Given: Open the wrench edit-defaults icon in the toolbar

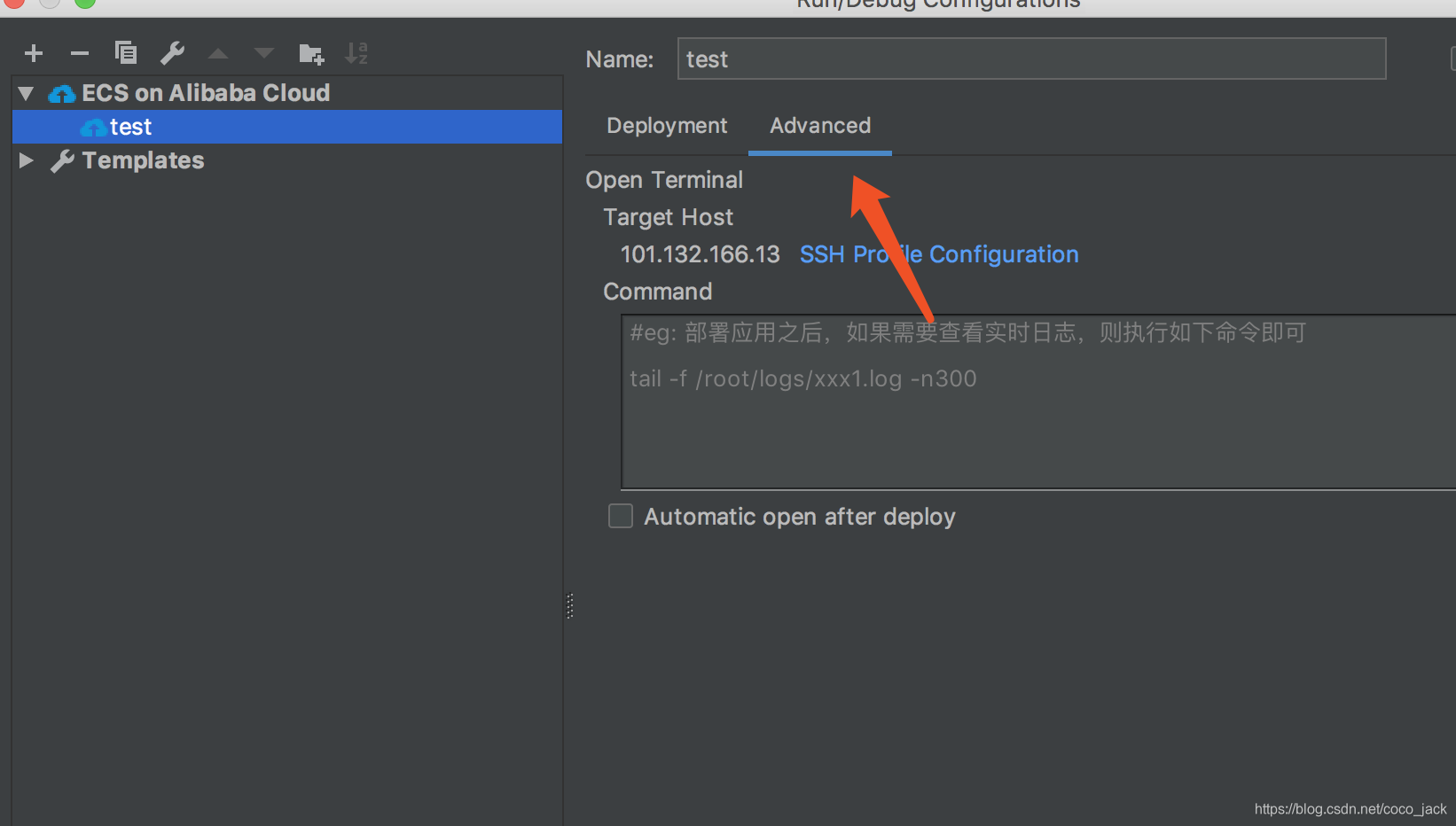Looking at the screenshot, I should (x=172, y=53).
